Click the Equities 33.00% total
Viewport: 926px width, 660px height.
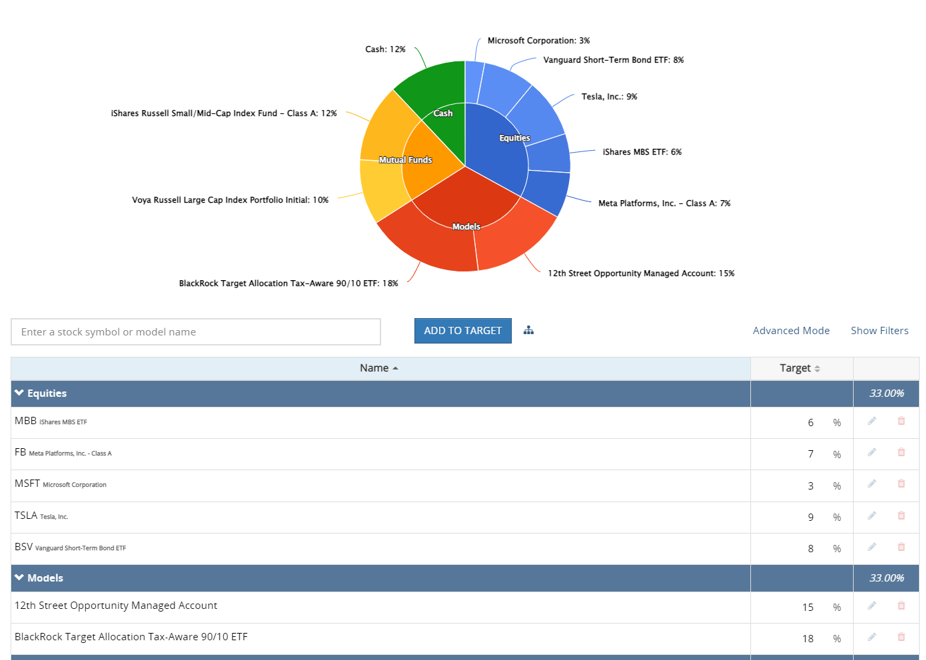pos(886,393)
